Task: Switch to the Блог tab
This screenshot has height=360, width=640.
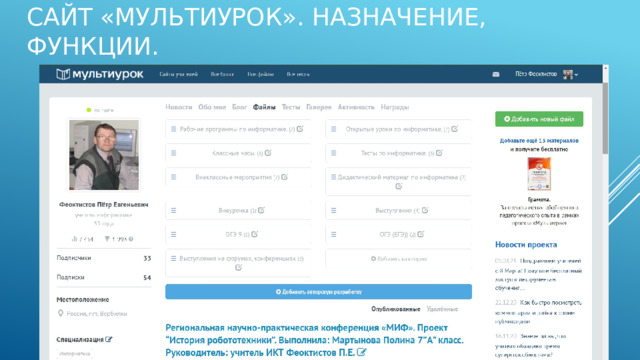Action: click(x=240, y=107)
